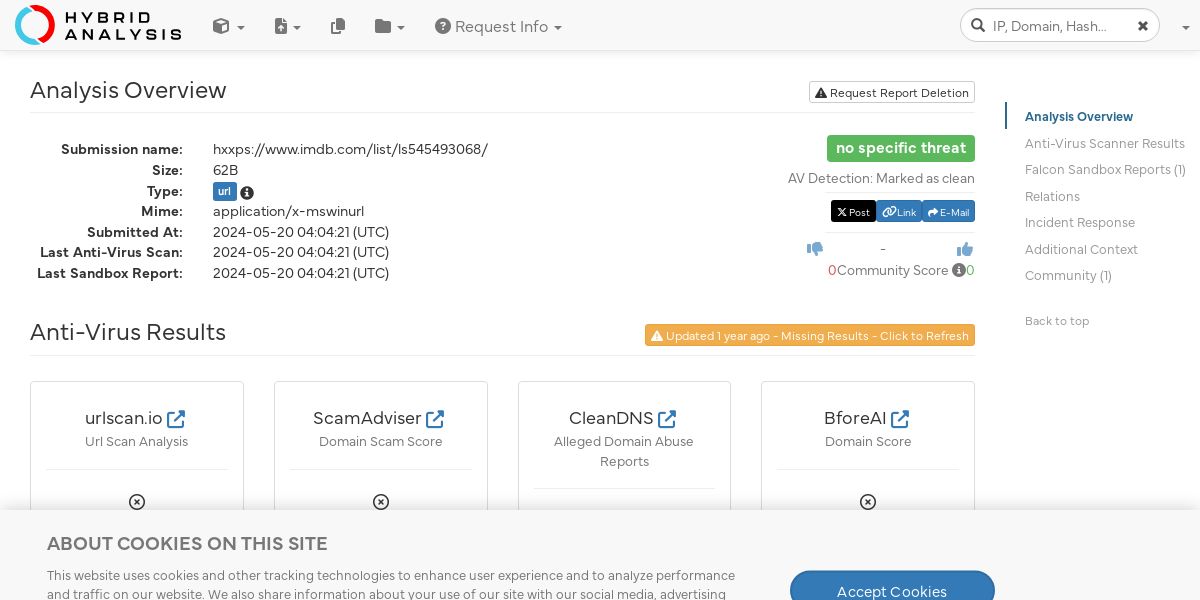Share the report by E-Mail

pos(948,212)
